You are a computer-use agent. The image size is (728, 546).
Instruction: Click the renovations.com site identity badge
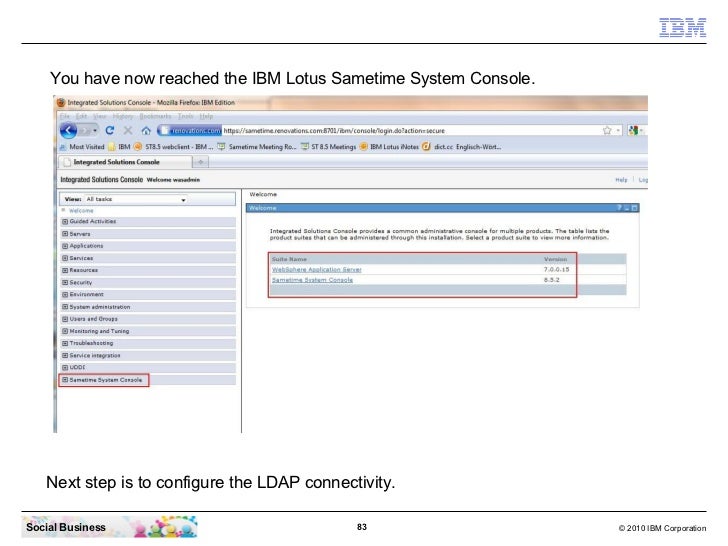(190, 130)
